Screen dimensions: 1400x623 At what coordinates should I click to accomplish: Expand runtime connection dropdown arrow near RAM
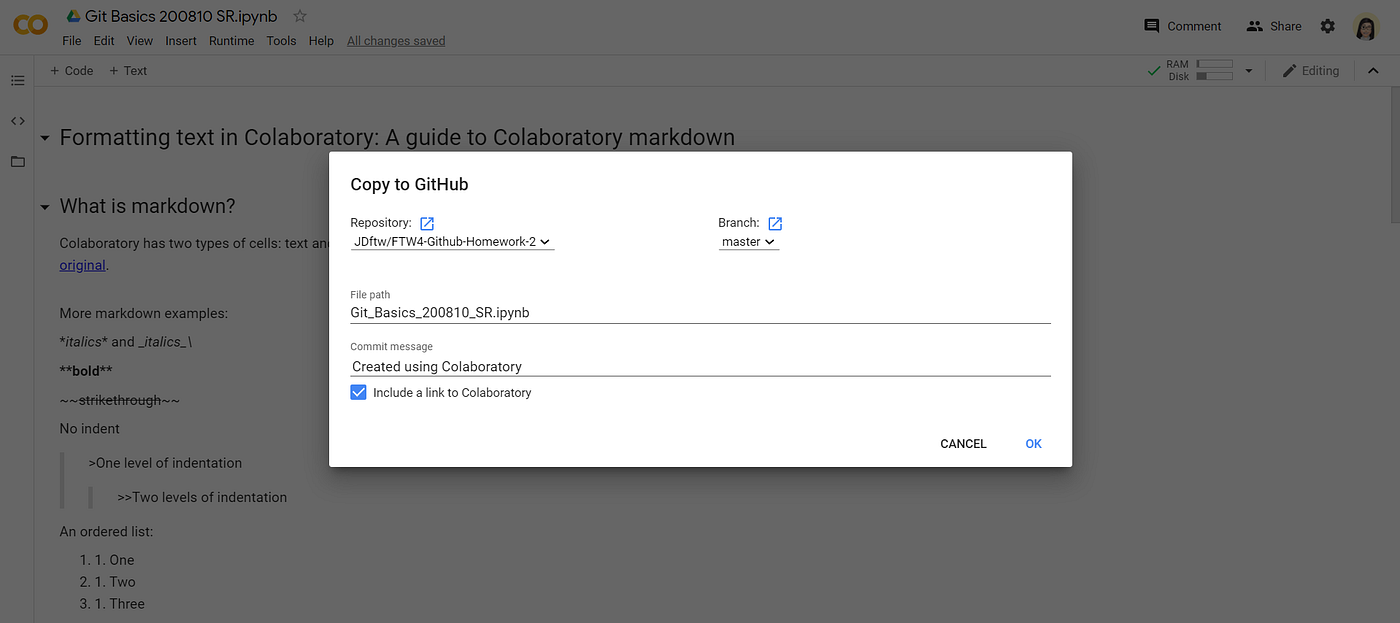pyautogui.click(x=1248, y=71)
